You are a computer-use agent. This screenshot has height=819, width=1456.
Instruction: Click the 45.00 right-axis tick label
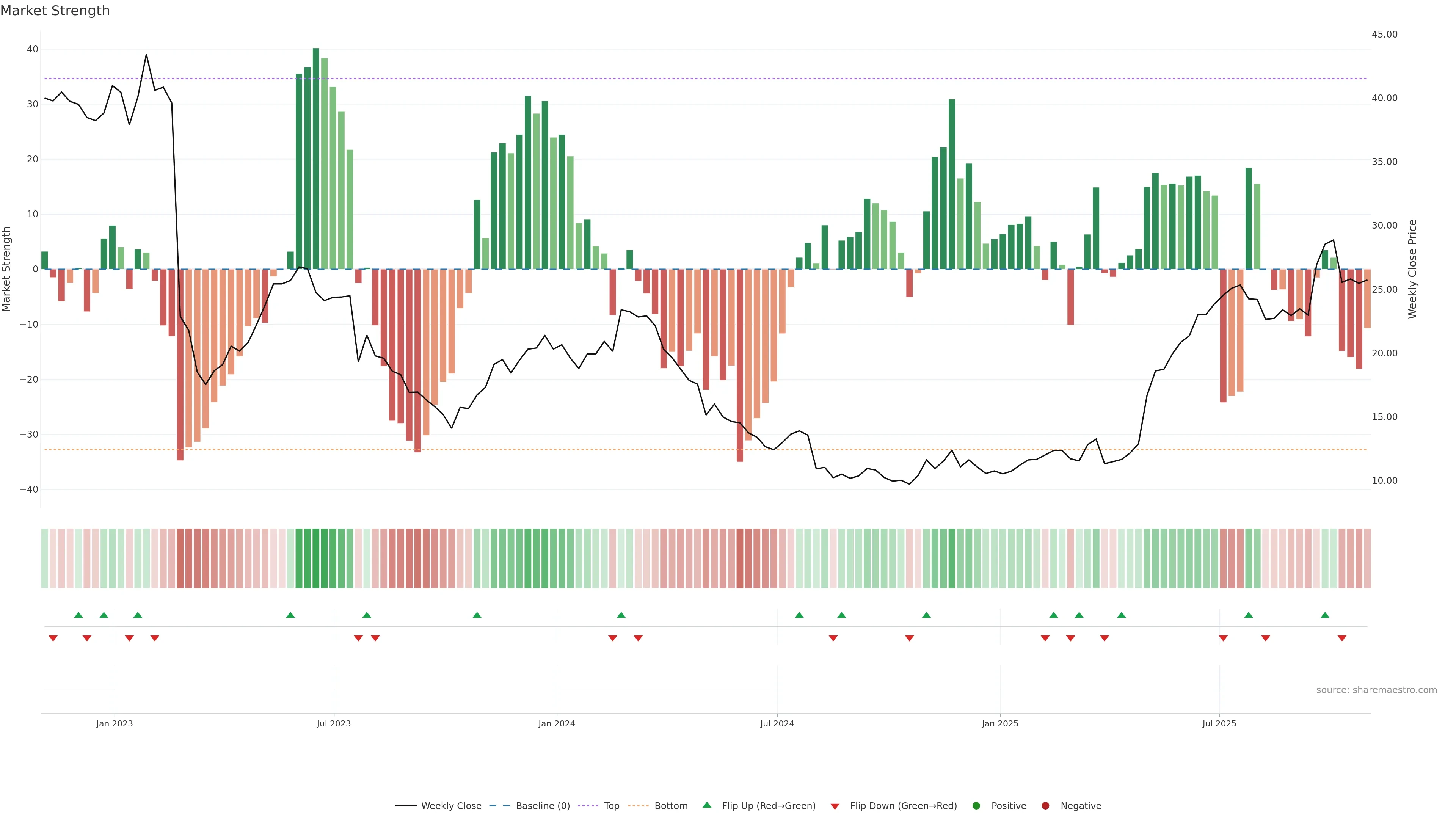pyautogui.click(x=1384, y=35)
